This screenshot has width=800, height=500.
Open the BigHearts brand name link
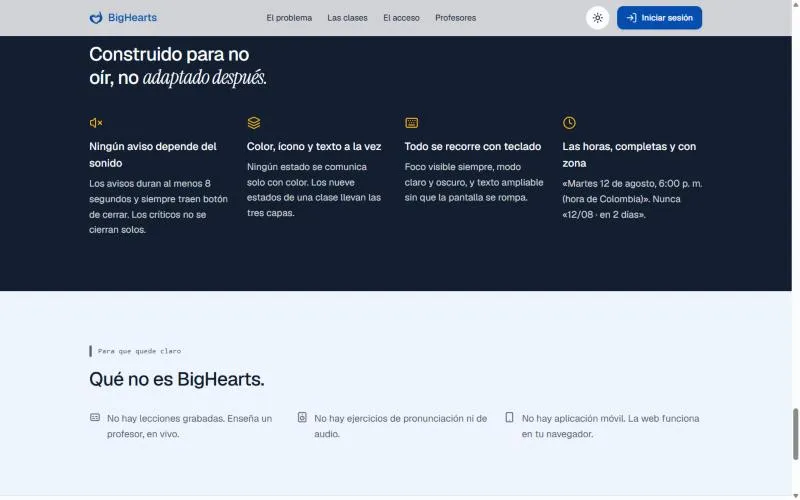(x=132, y=18)
